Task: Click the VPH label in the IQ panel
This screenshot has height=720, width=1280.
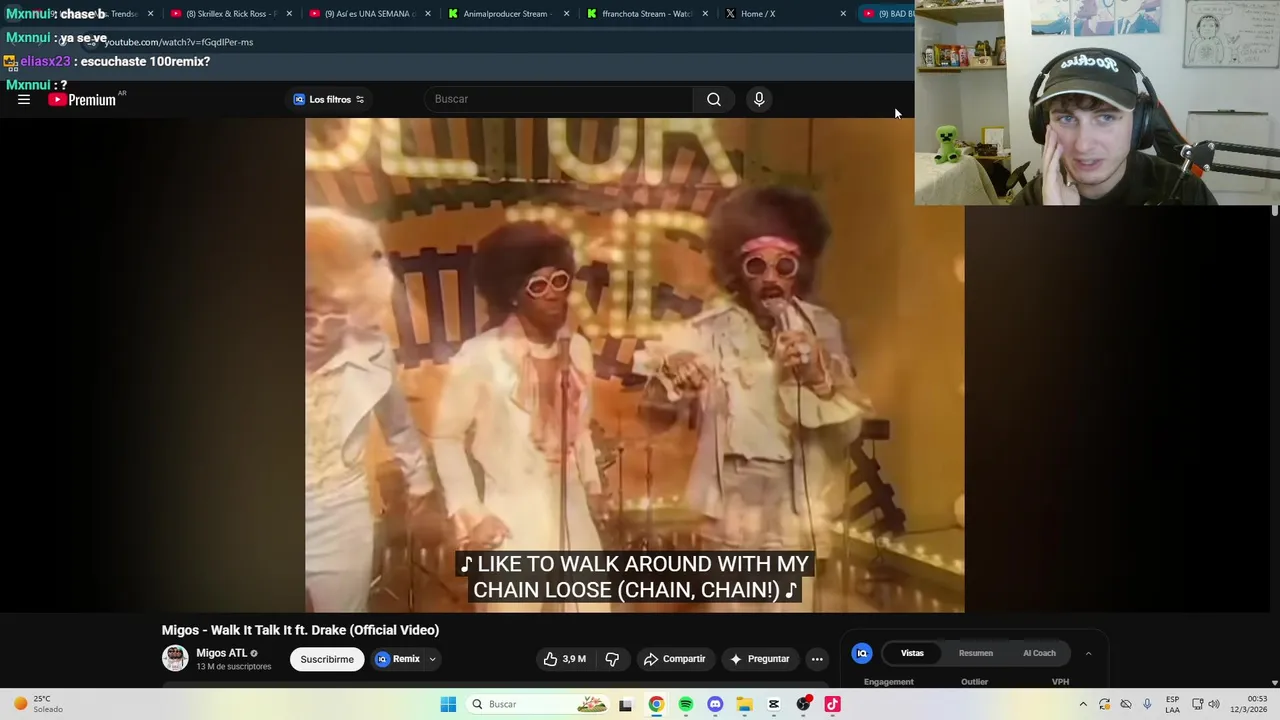Action: coord(1060,682)
